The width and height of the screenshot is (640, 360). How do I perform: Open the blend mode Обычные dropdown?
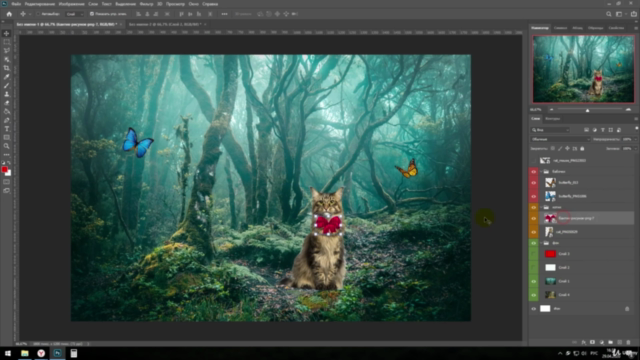click(560, 139)
